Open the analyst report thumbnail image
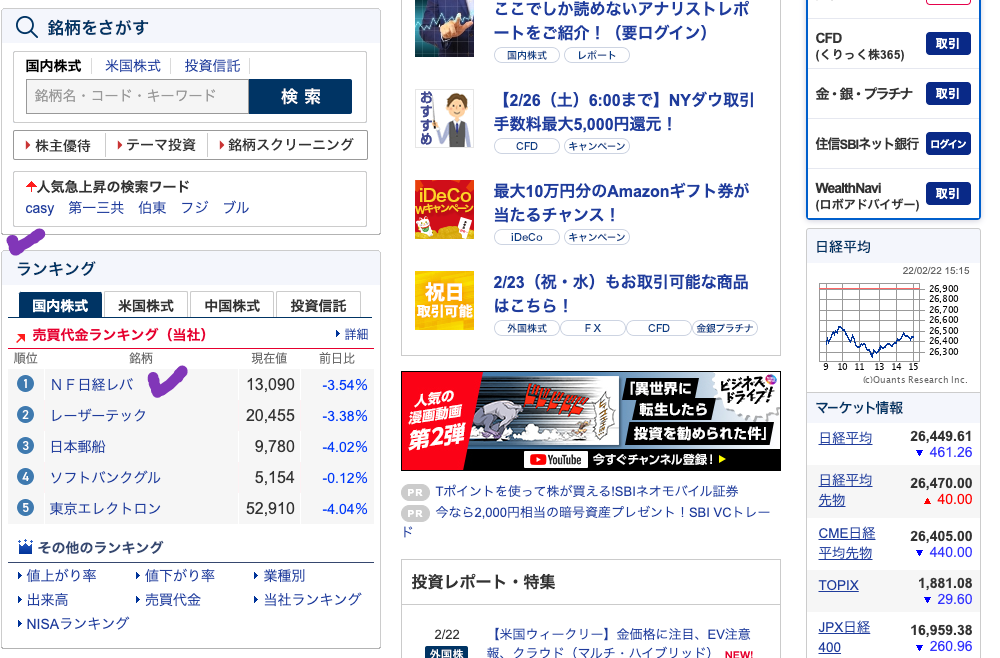 pos(444,28)
